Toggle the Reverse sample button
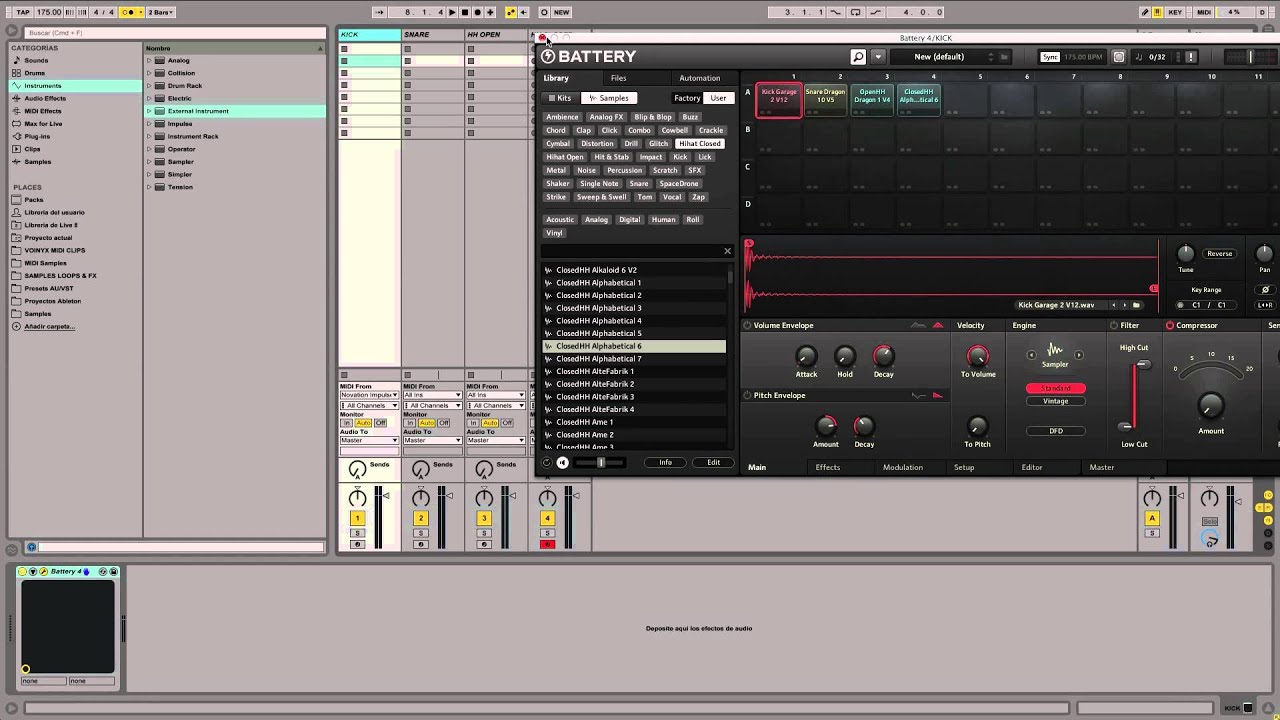The image size is (1280, 720). (x=1219, y=254)
